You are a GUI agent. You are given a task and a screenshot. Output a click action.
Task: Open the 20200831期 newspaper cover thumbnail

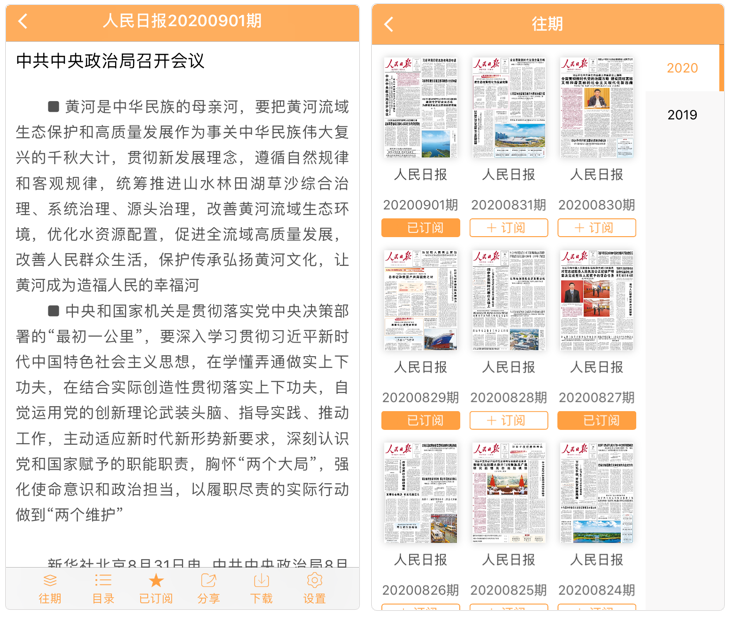pos(509,107)
